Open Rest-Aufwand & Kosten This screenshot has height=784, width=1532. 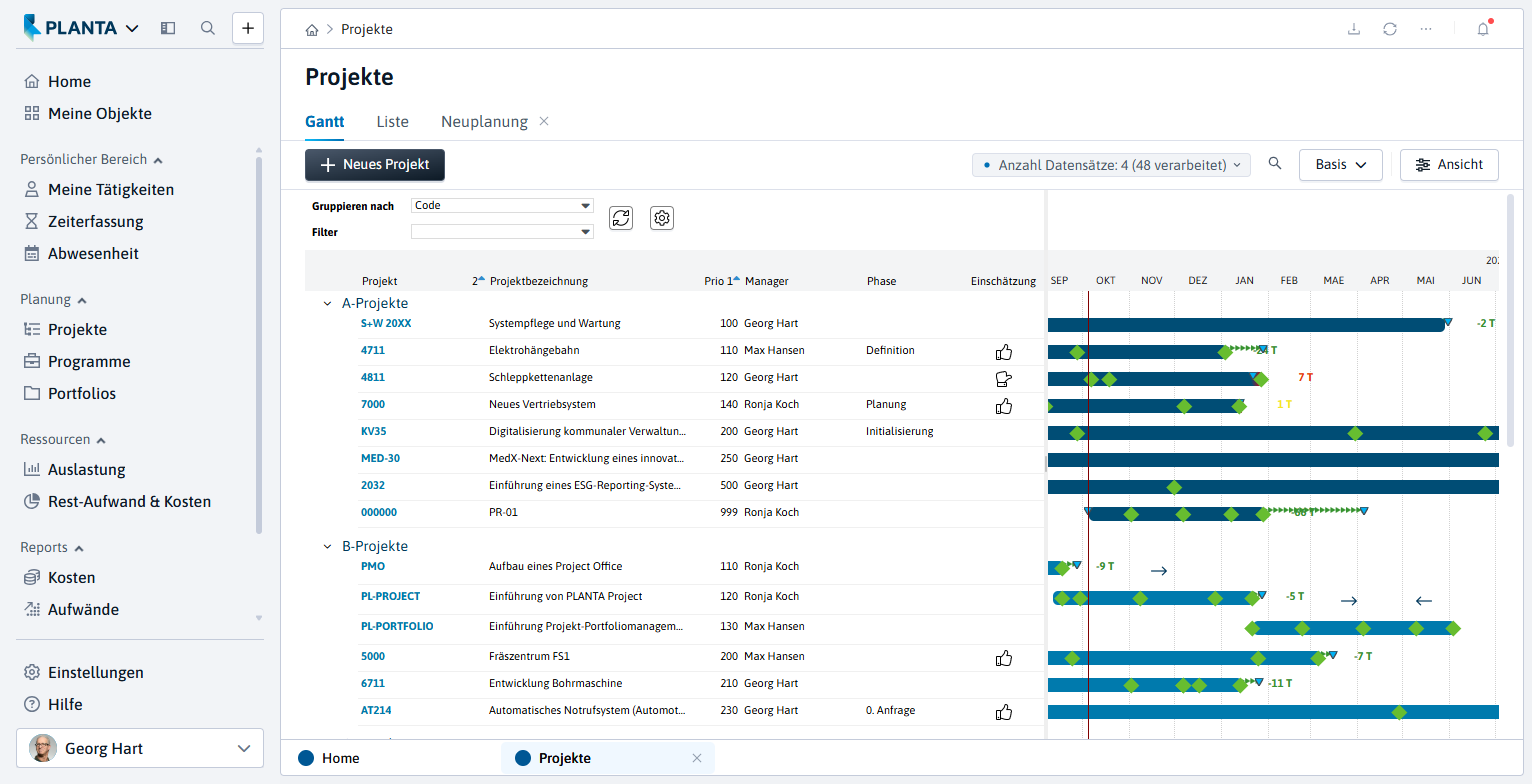(x=117, y=501)
